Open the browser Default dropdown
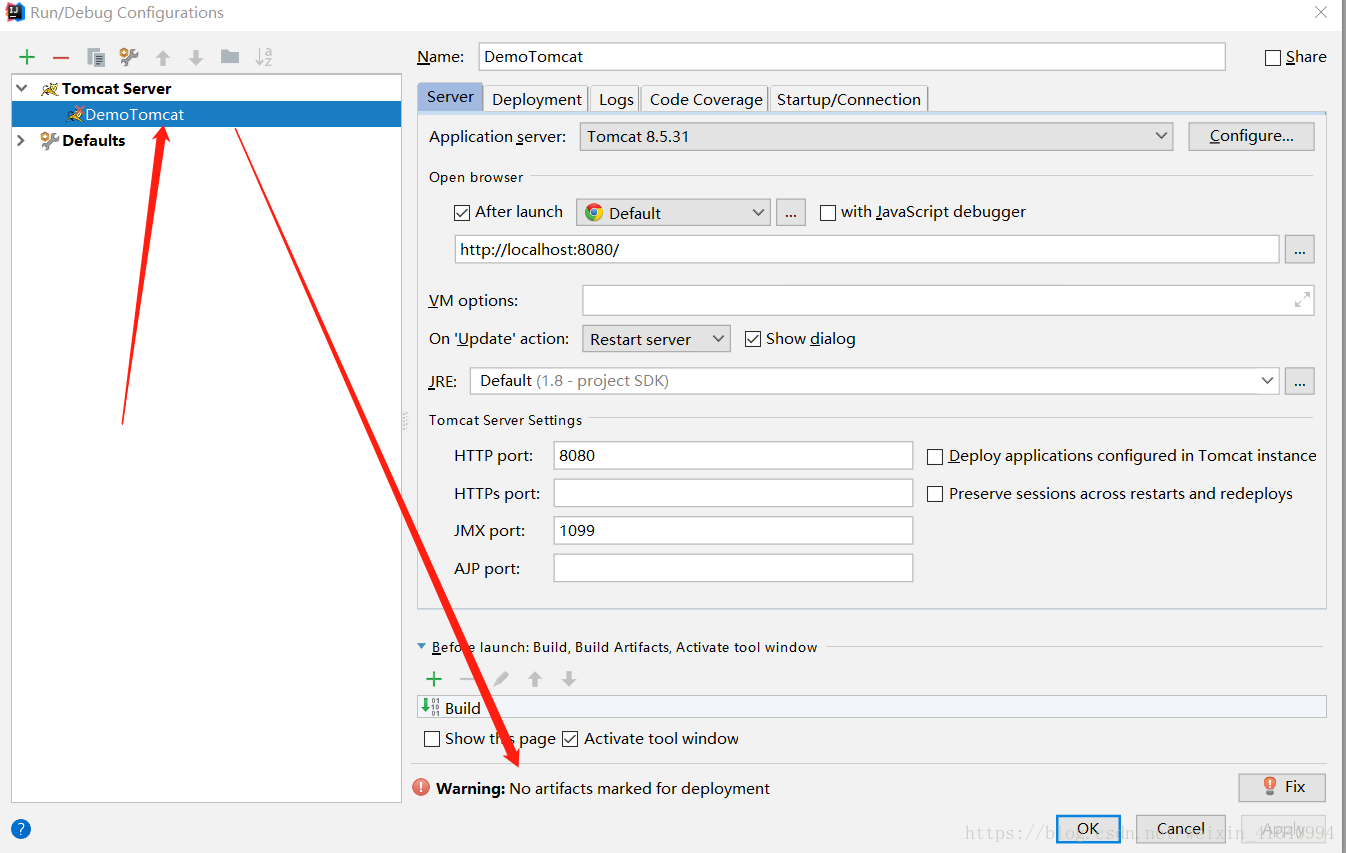The image size is (1346, 853). tap(673, 213)
